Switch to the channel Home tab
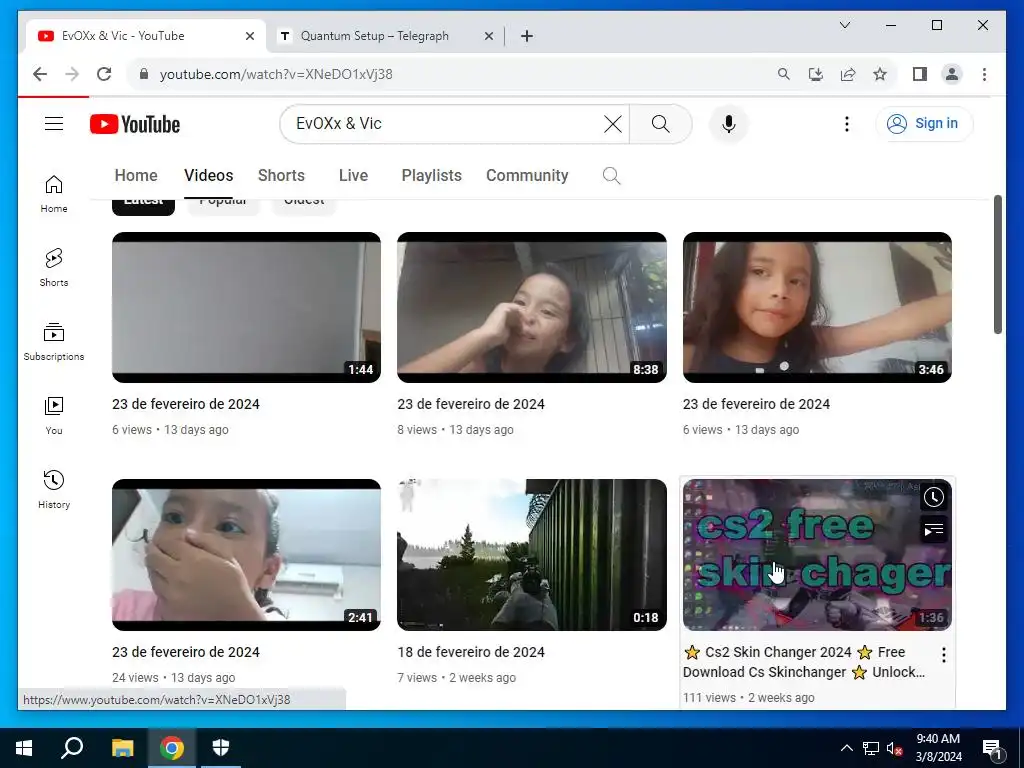The image size is (1024, 768). point(136,175)
